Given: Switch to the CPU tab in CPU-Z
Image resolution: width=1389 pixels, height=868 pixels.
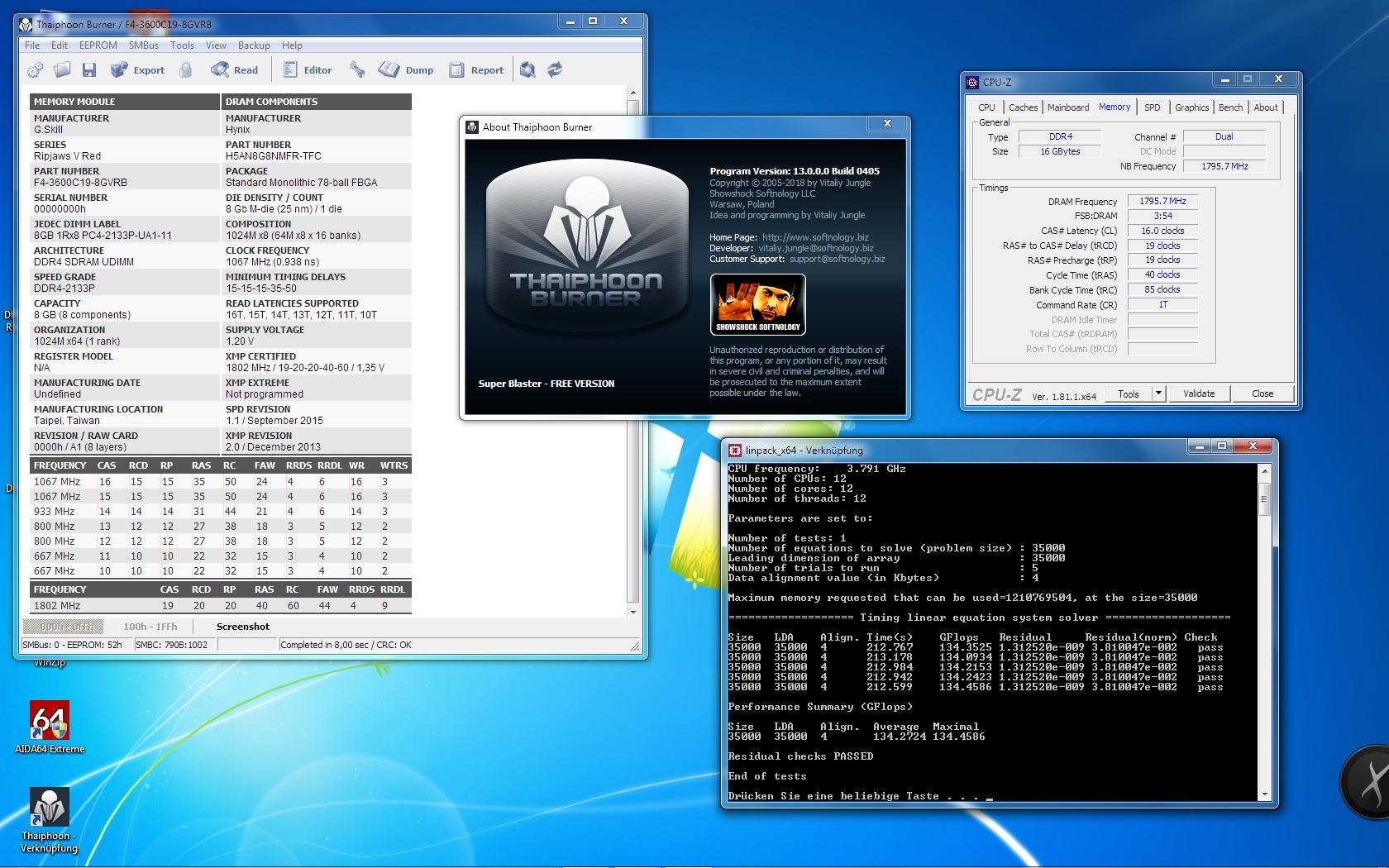Looking at the screenshot, I should (x=986, y=107).
